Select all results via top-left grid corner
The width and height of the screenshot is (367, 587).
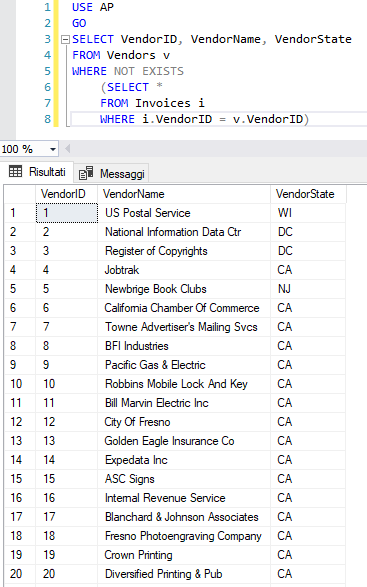pos(20,194)
